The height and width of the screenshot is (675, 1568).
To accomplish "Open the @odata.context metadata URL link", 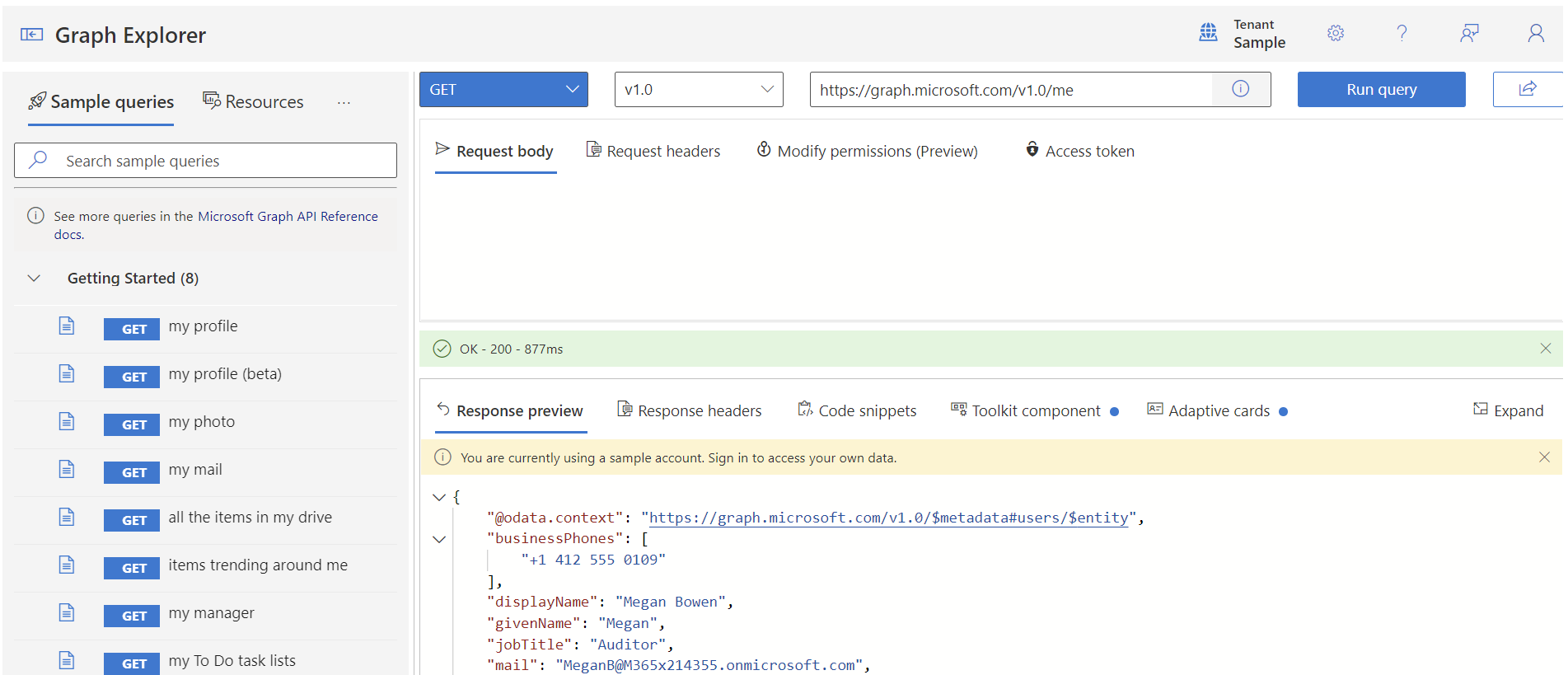I will [888, 518].
